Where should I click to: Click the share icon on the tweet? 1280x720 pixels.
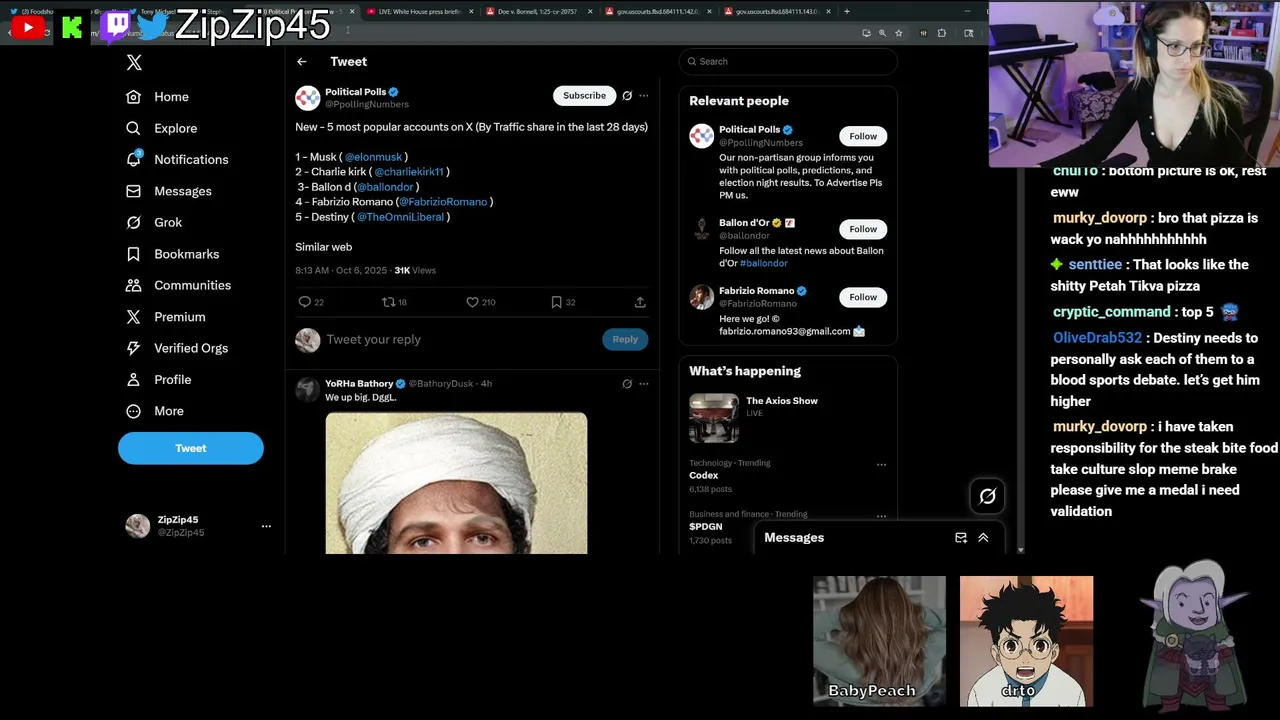click(x=640, y=302)
